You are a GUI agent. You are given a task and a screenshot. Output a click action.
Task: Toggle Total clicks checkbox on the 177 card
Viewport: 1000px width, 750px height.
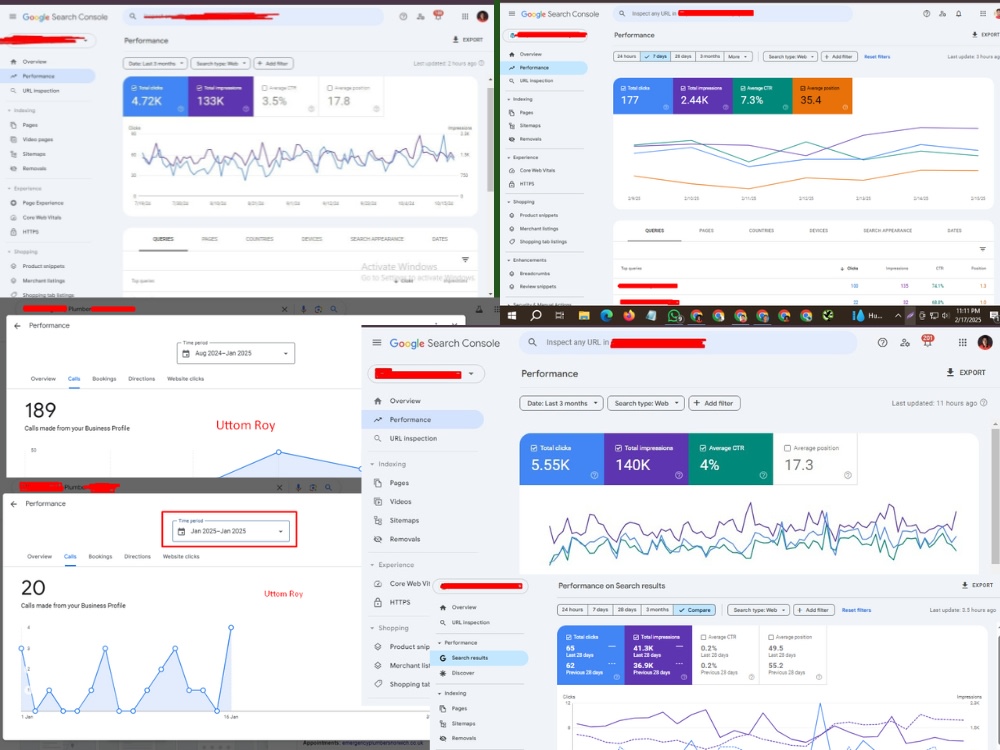624,88
